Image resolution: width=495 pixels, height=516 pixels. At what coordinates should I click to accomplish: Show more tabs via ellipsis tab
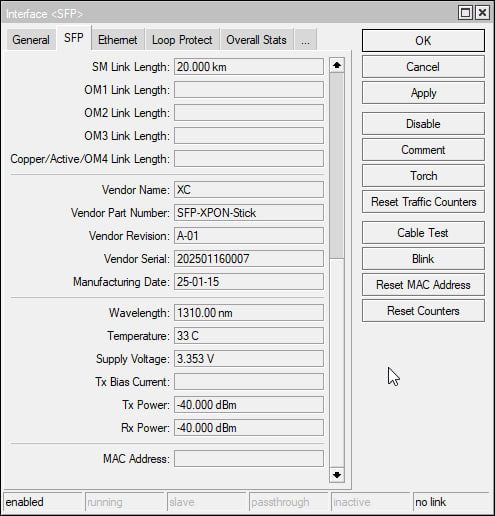point(305,40)
